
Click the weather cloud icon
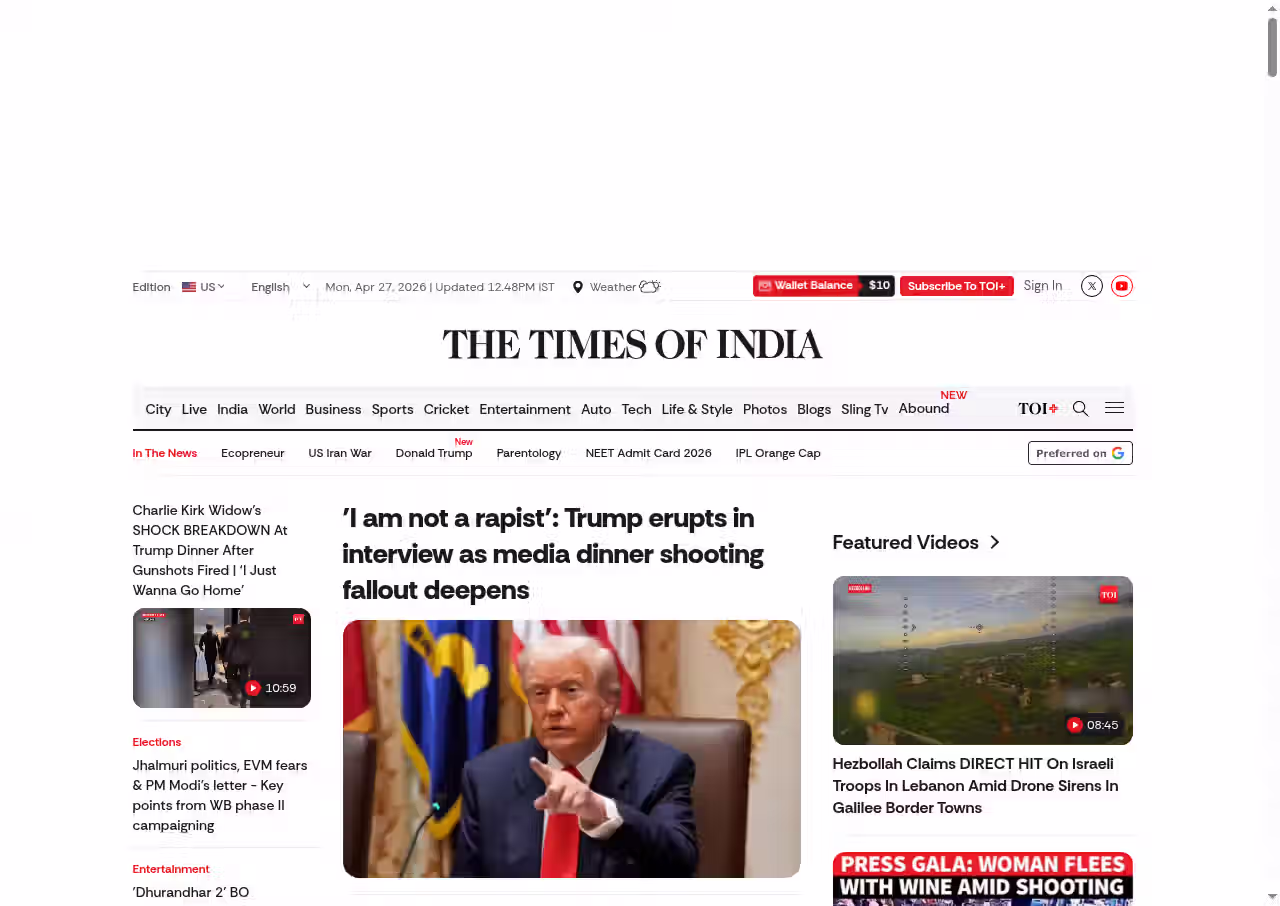click(650, 287)
